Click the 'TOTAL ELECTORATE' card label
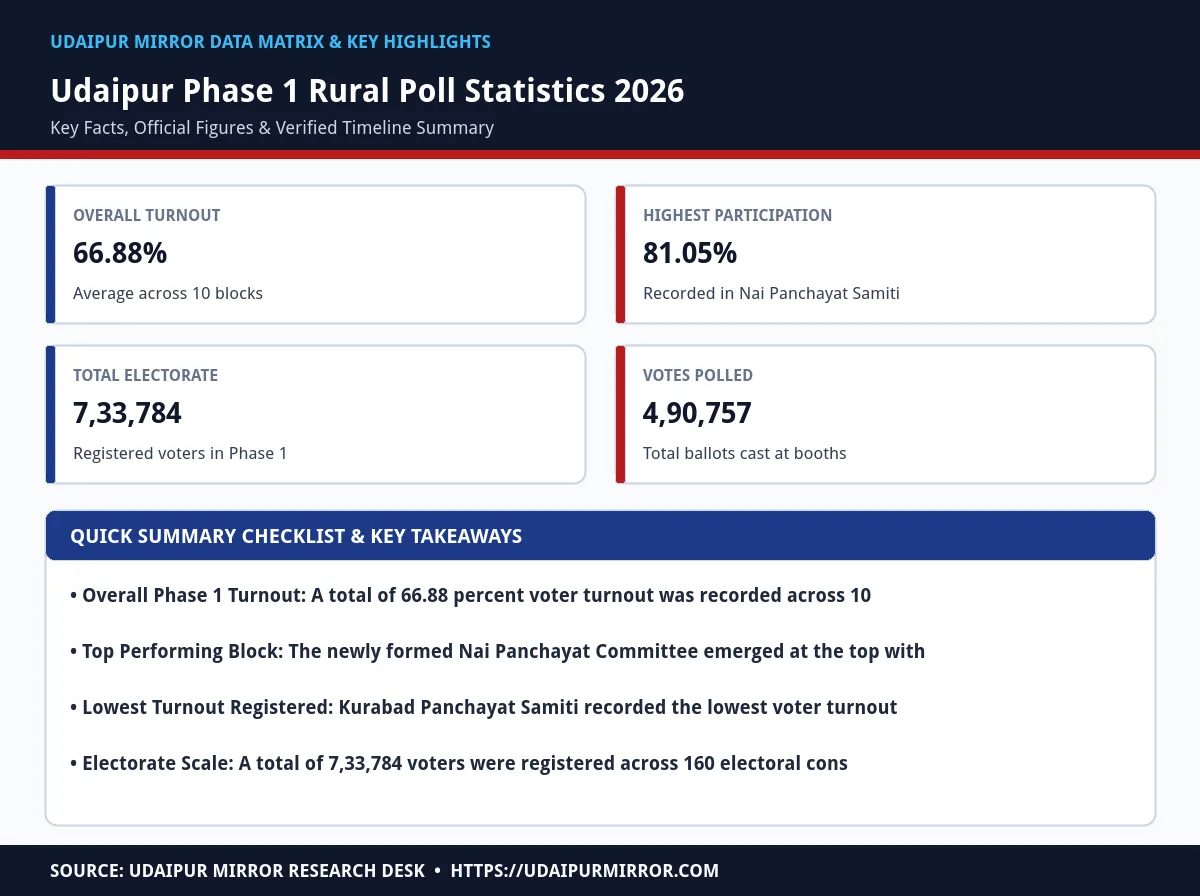1200x896 pixels. point(145,375)
